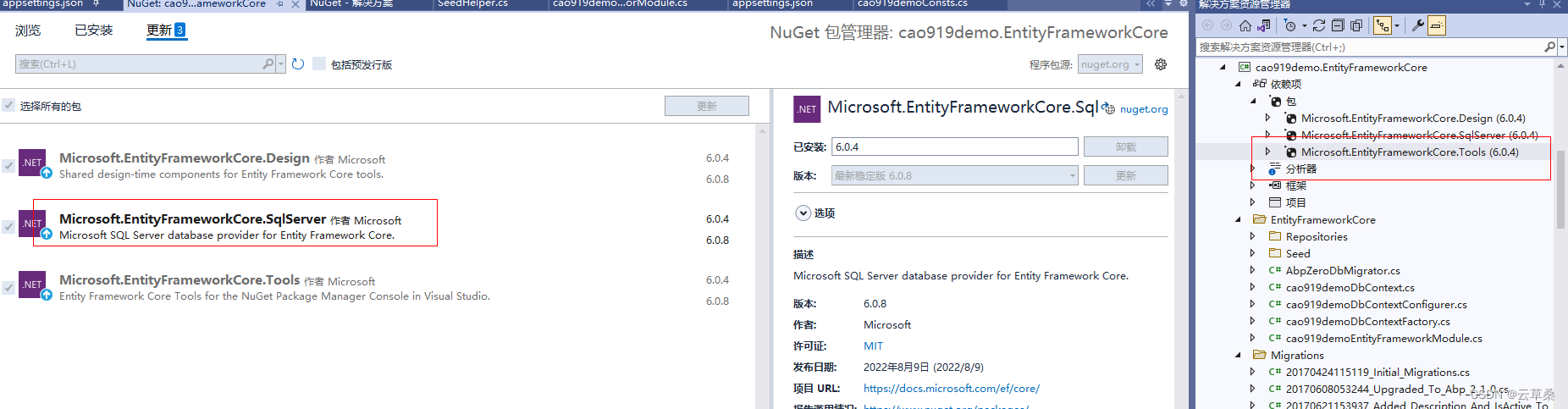The image size is (1568, 409).
Task: Click the Home icon in Solution Explorer toolbar
Action: pyautogui.click(x=1245, y=25)
